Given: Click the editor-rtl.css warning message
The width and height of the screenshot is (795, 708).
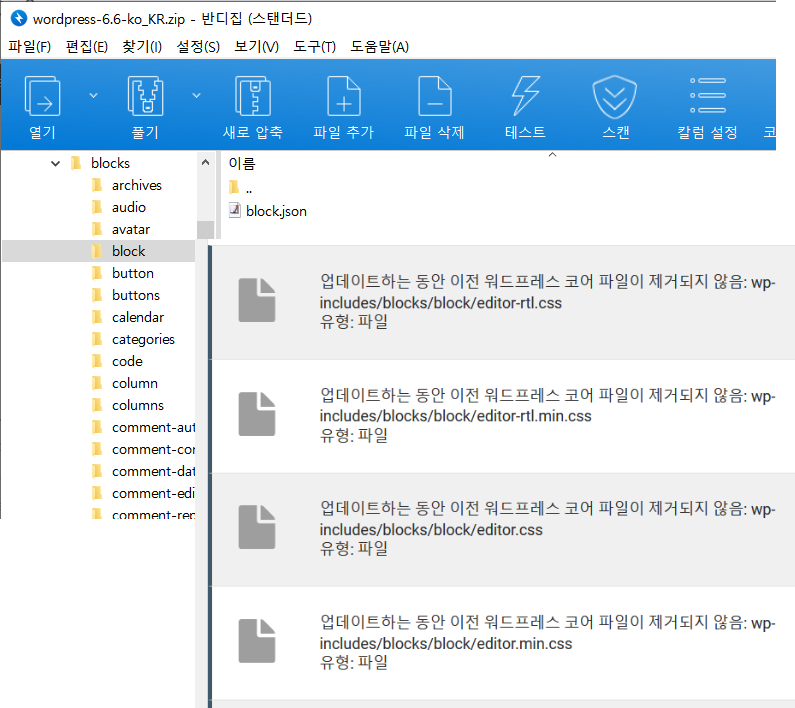Looking at the screenshot, I should pos(548,301).
